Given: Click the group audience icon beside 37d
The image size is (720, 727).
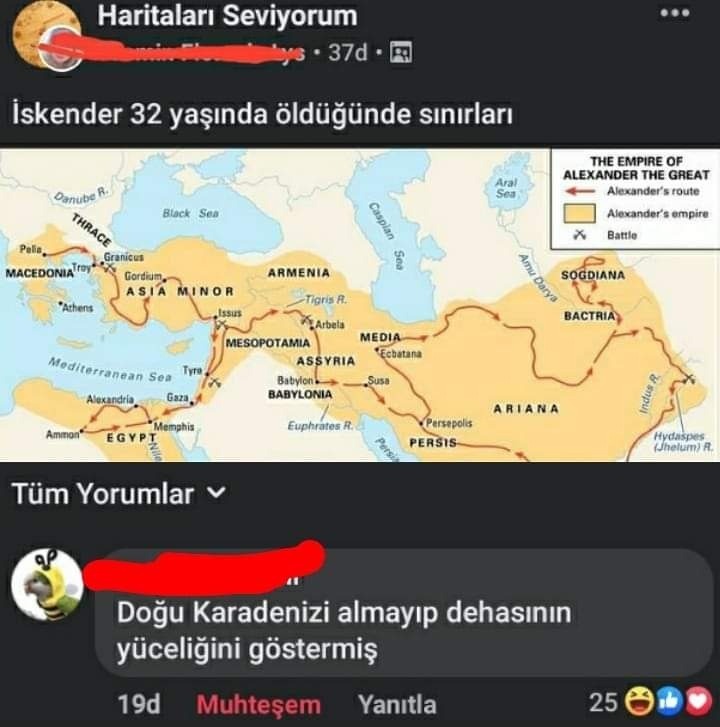Looking at the screenshot, I should click(401, 52).
